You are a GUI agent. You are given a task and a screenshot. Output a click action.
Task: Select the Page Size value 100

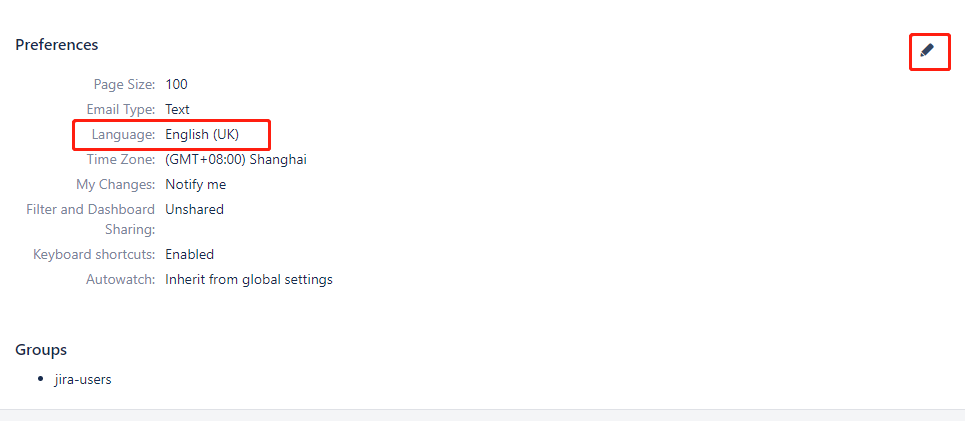(177, 84)
